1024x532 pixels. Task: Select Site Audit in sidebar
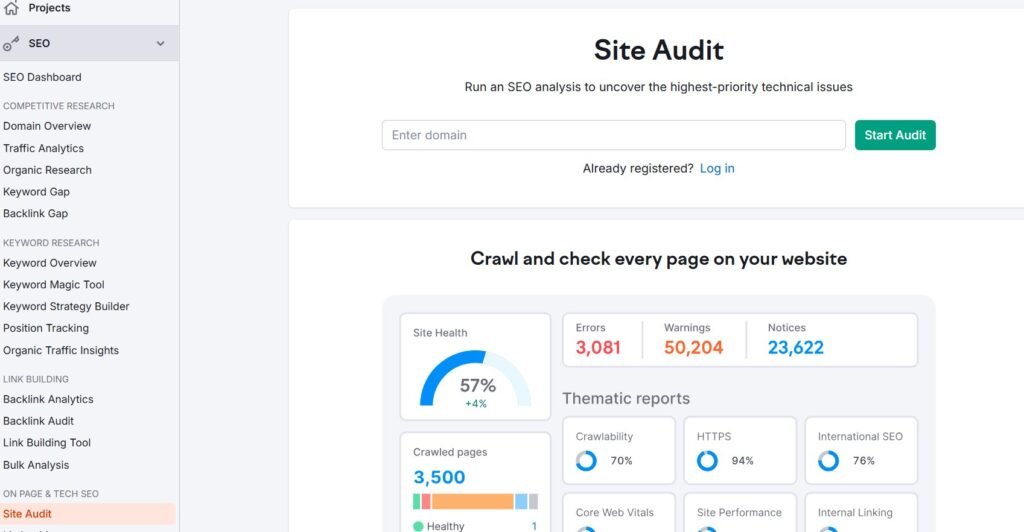pos(27,514)
